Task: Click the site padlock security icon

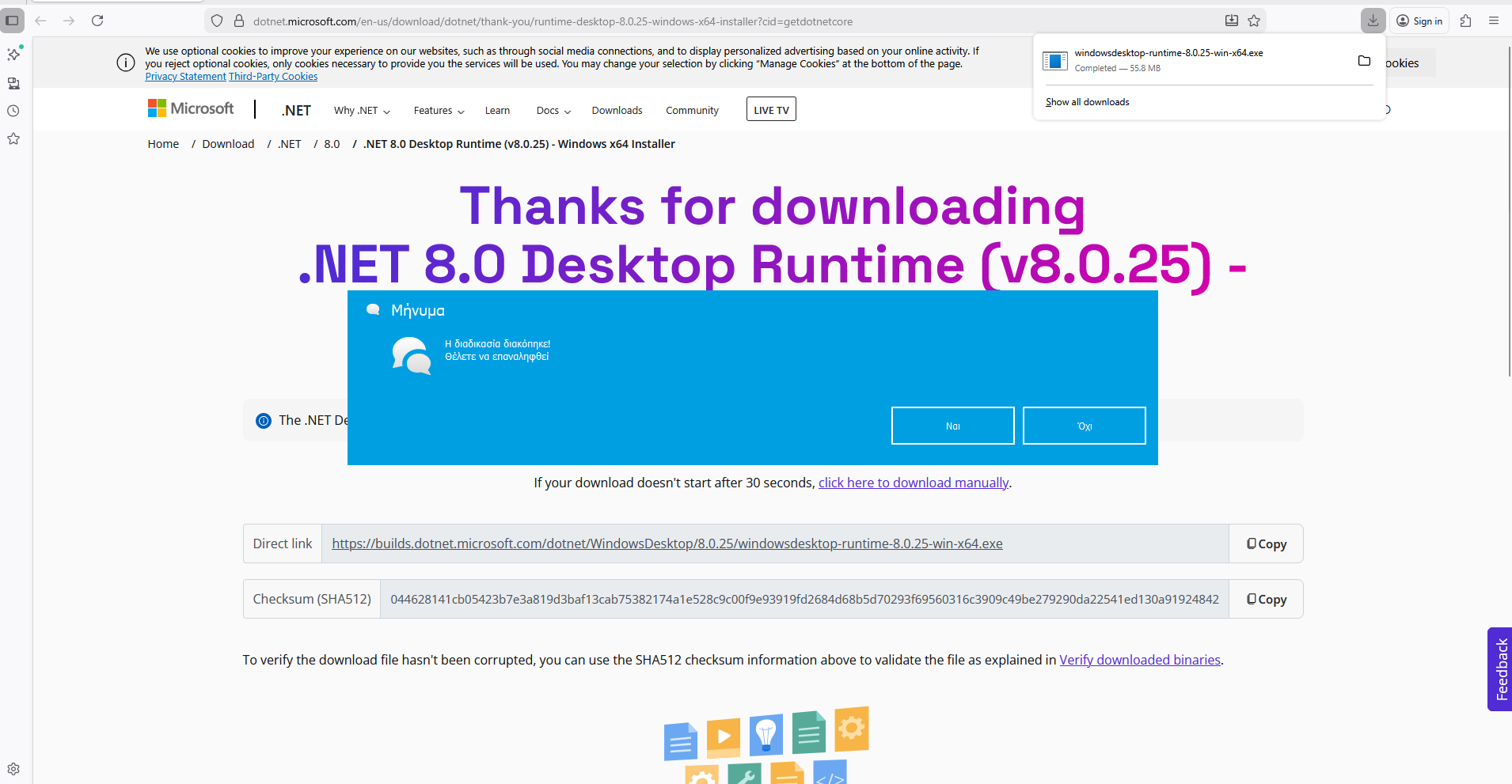Action: (x=238, y=21)
